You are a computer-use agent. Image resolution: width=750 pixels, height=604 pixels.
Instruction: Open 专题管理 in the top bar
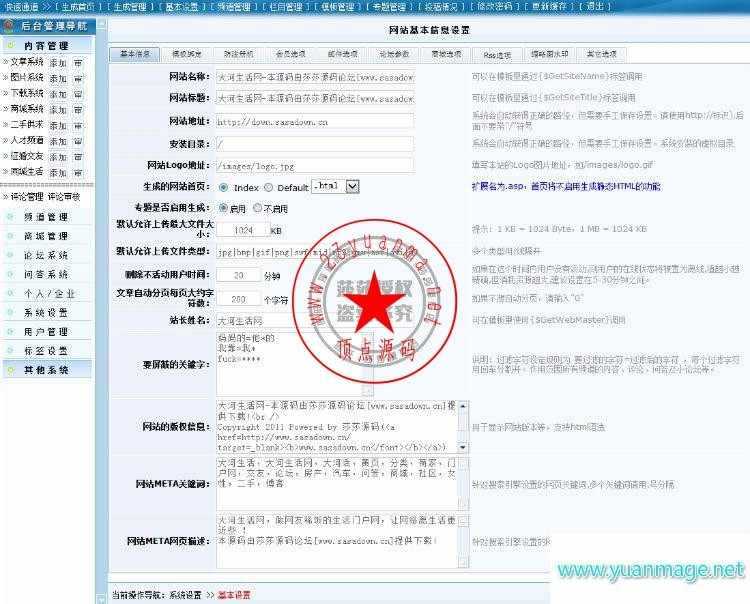(389, 7)
